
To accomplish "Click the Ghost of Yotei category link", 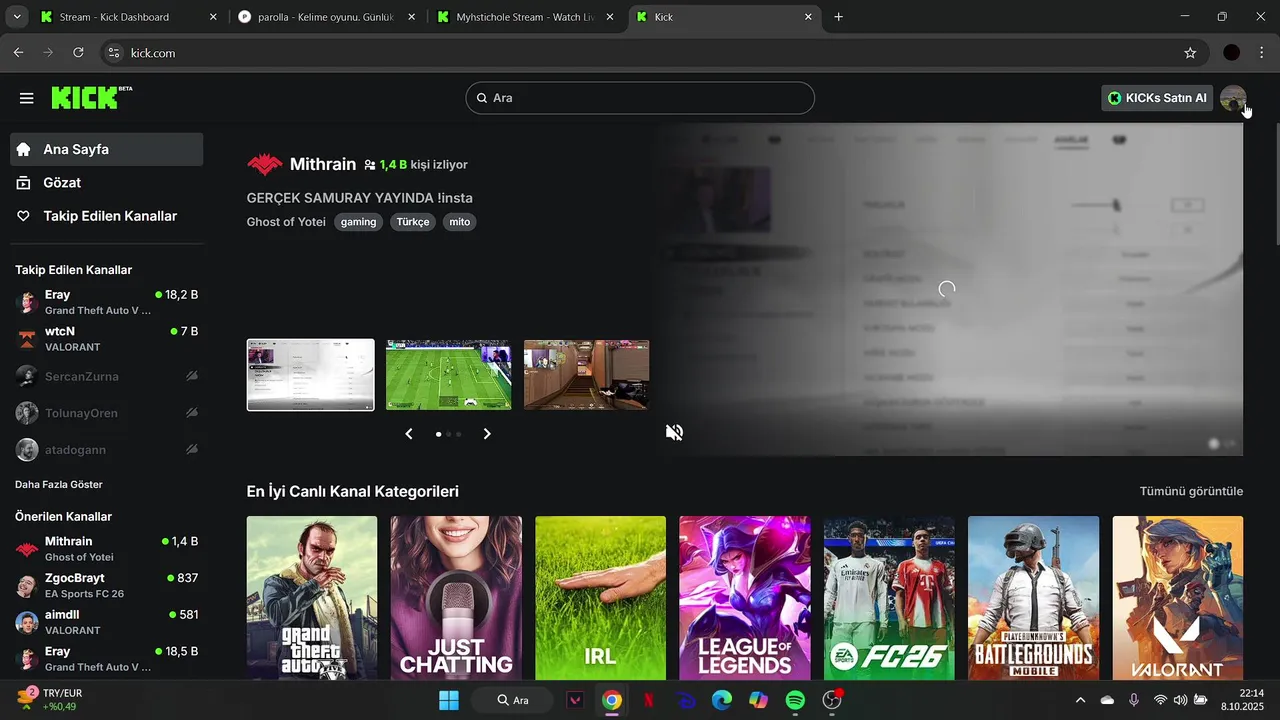I will [x=286, y=222].
